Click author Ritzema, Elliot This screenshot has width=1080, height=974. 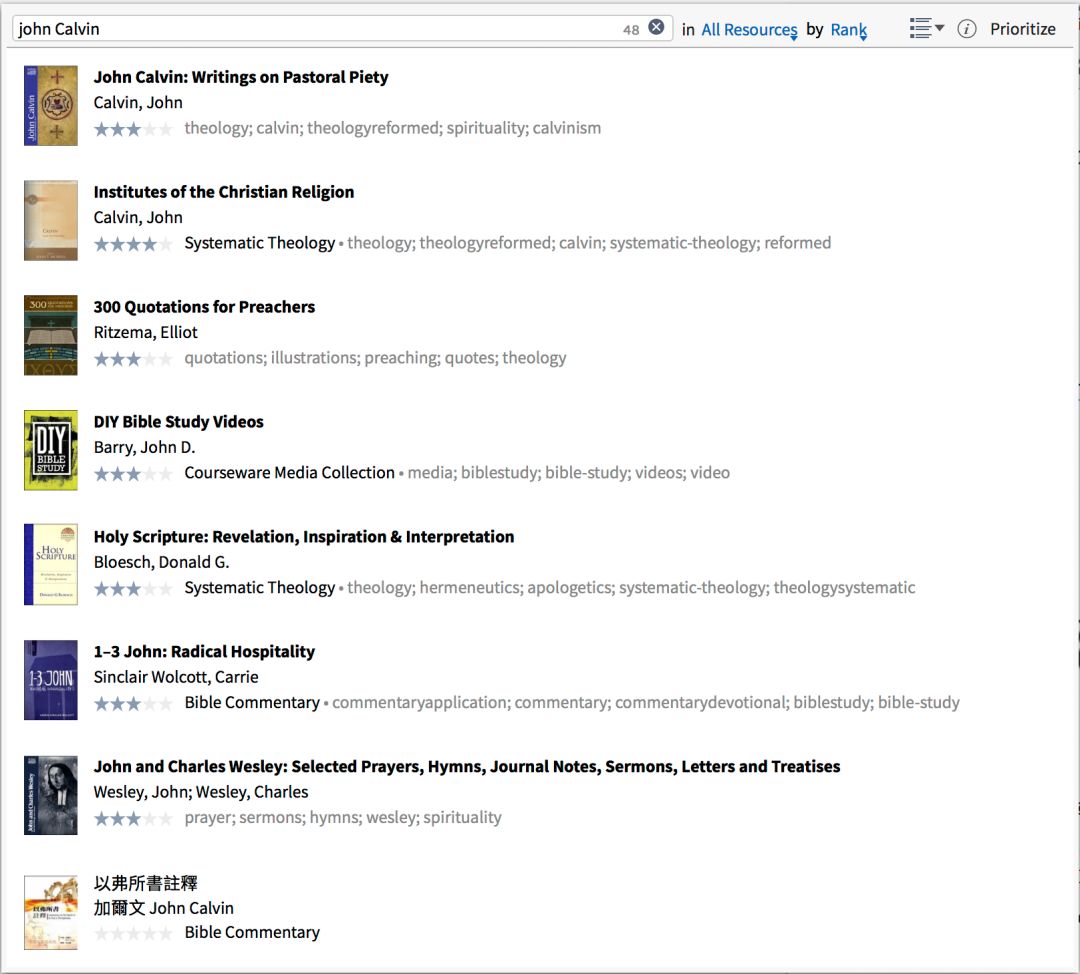[145, 333]
